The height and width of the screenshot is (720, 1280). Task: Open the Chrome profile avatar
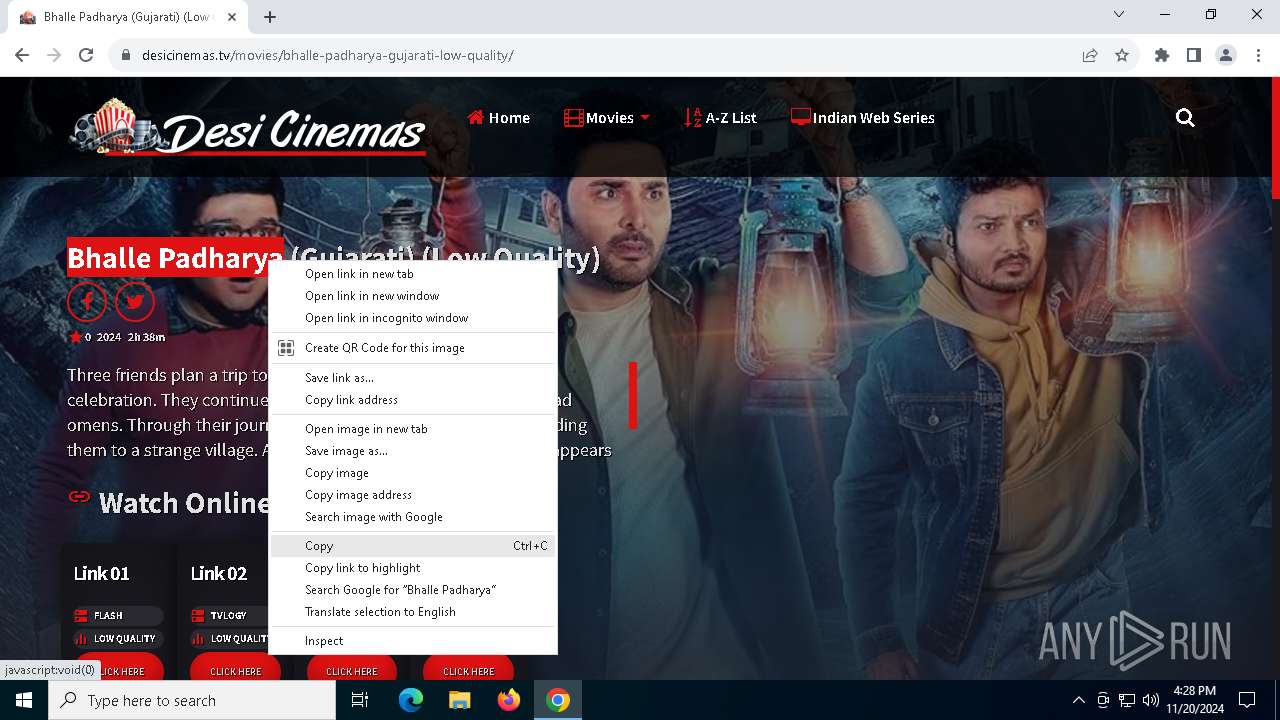[1226, 55]
